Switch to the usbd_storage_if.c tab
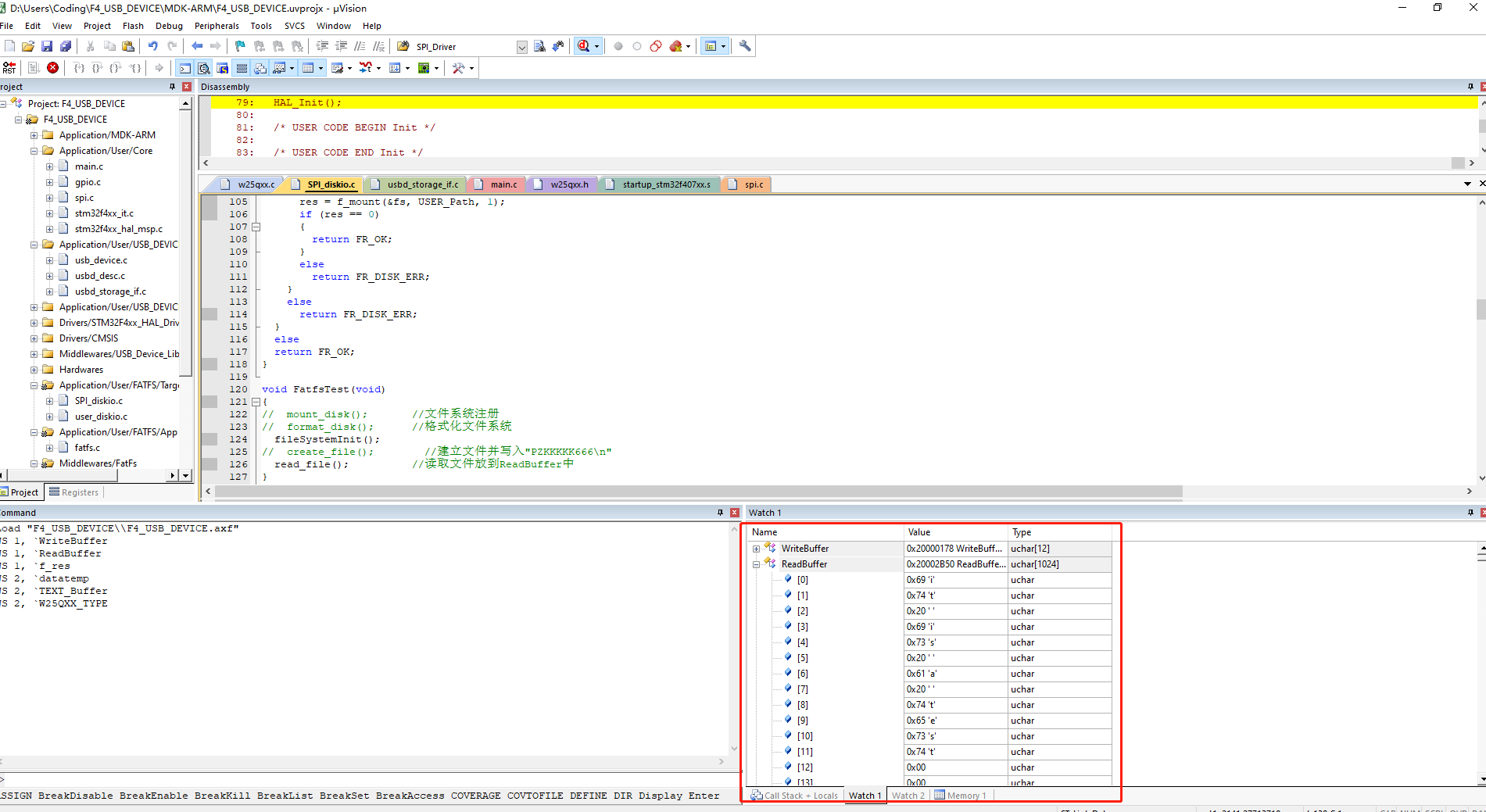This screenshot has height=812, width=1486. tap(415, 184)
